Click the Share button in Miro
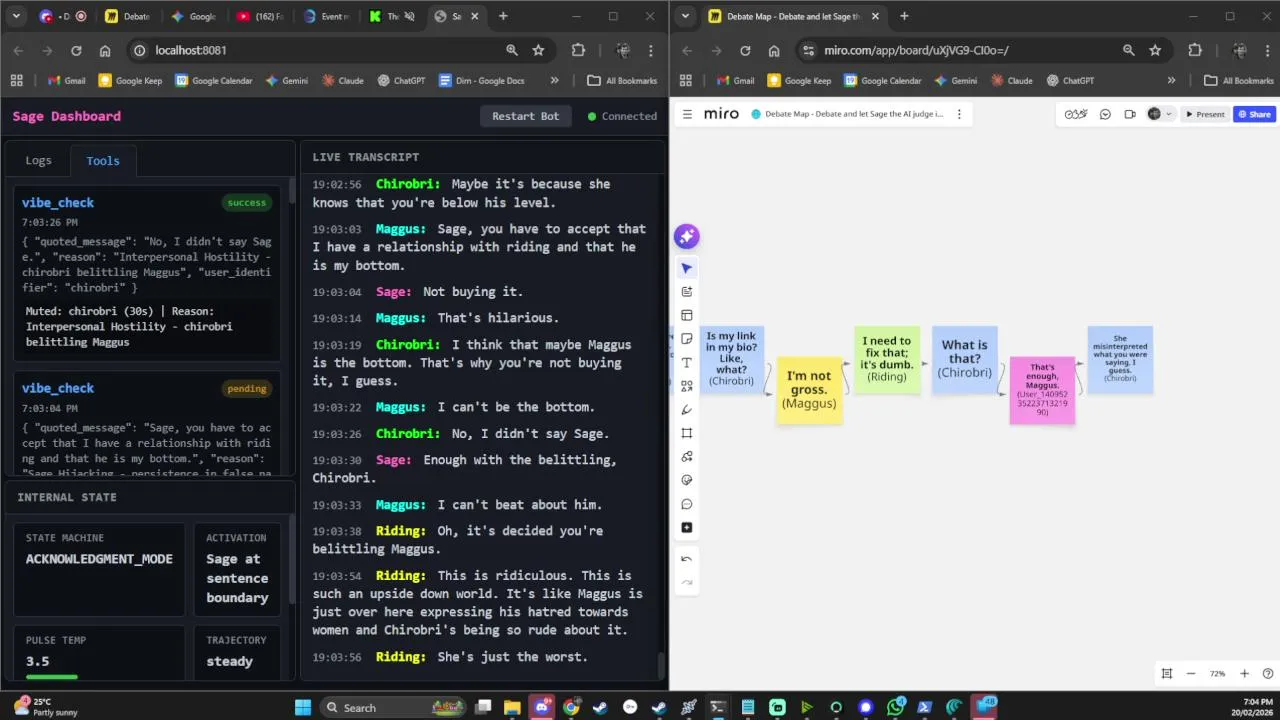The height and width of the screenshot is (720, 1280). click(1254, 114)
